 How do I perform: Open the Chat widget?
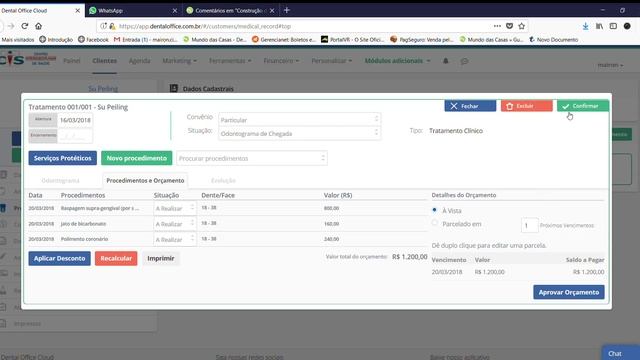point(620,353)
